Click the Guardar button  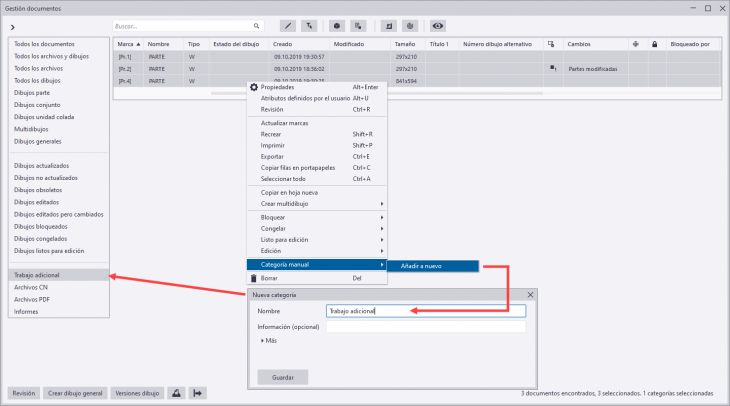283,378
